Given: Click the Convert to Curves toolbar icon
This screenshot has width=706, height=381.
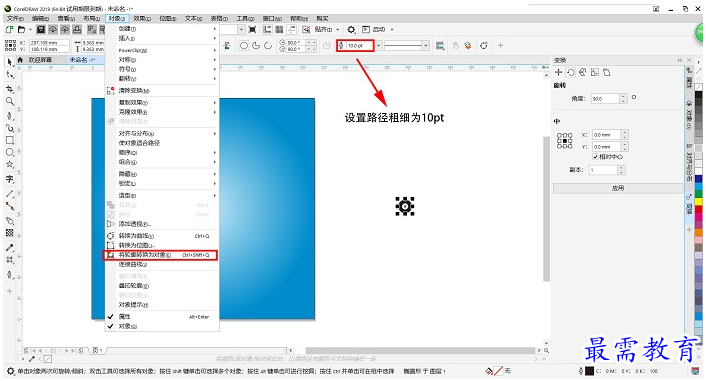Looking at the screenshot, I should point(484,45).
